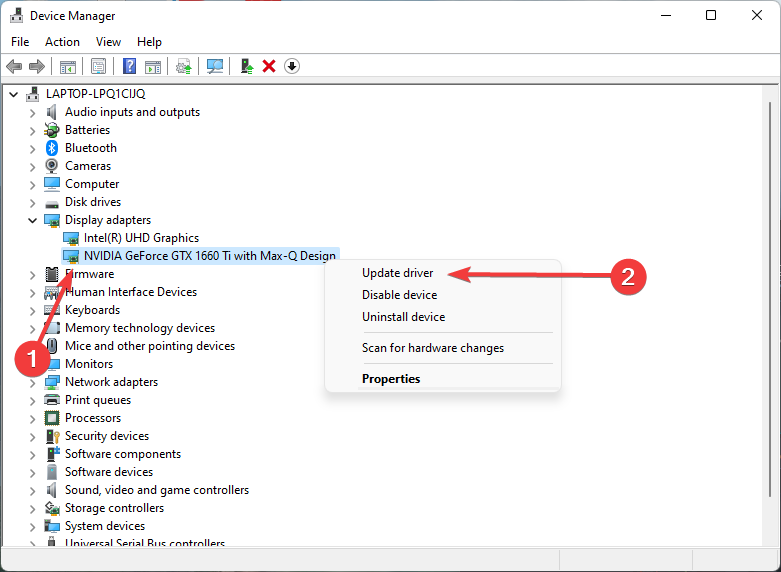The height and width of the screenshot is (572, 781).
Task: Click the Properties sheet toolbar icon
Action: point(98,66)
